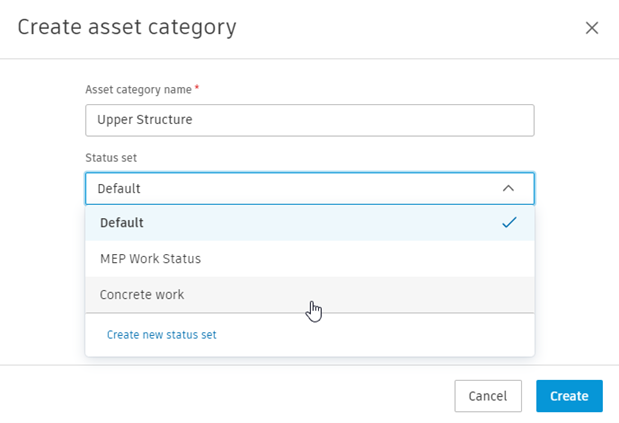The width and height of the screenshot is (619, 423).
Task: Click the chevron arrow in Status set
Action: coord(508,189)
